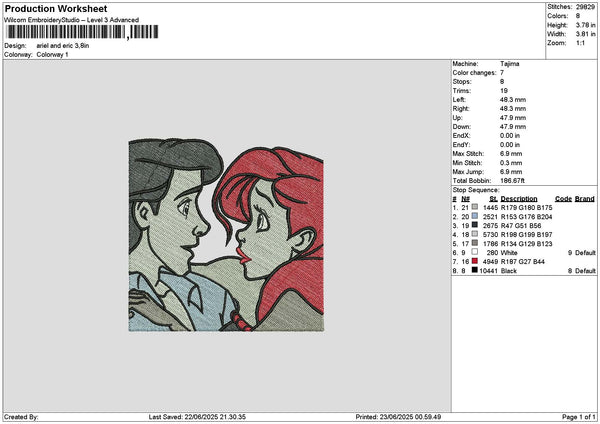Click the 'Production Worksheet' title
Viewport: 600px width, 424px height.
pyautogui.click(x=56, y=9)
